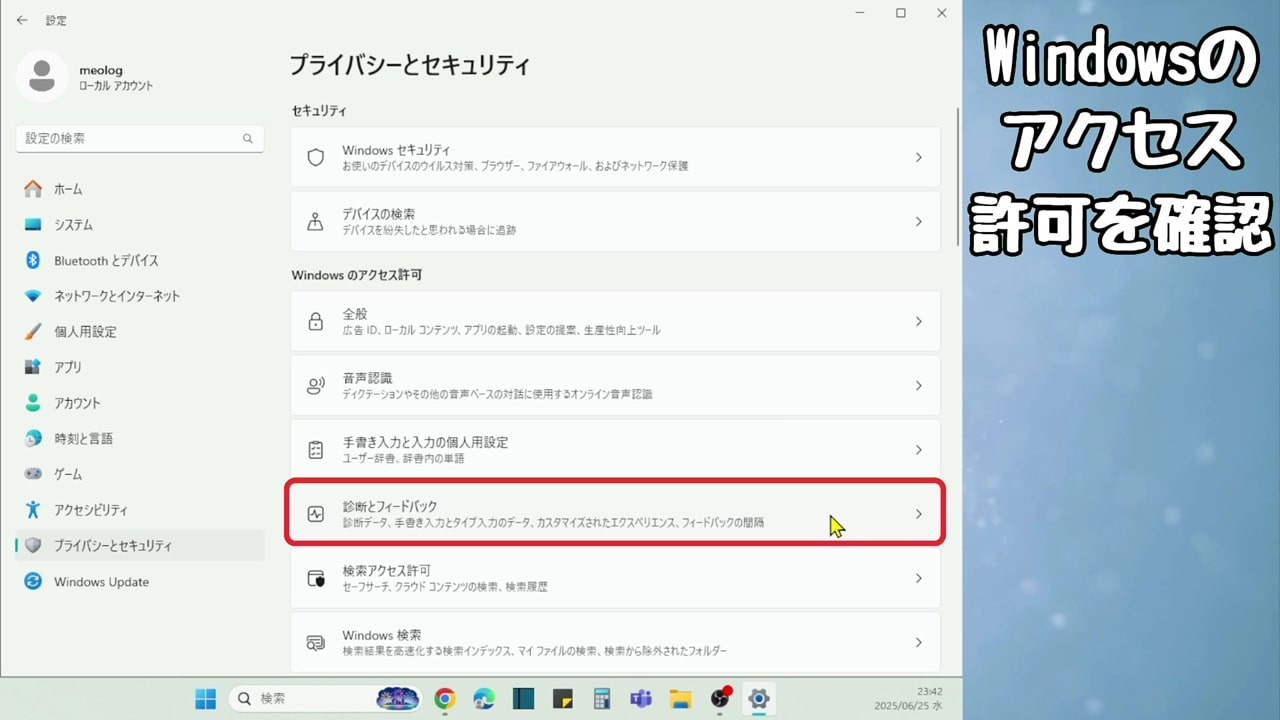The height and width of the screenshot is (720, 1280).
Task: Click the 診断とフィードバック pulse icon
Action: tap(316, 514)
